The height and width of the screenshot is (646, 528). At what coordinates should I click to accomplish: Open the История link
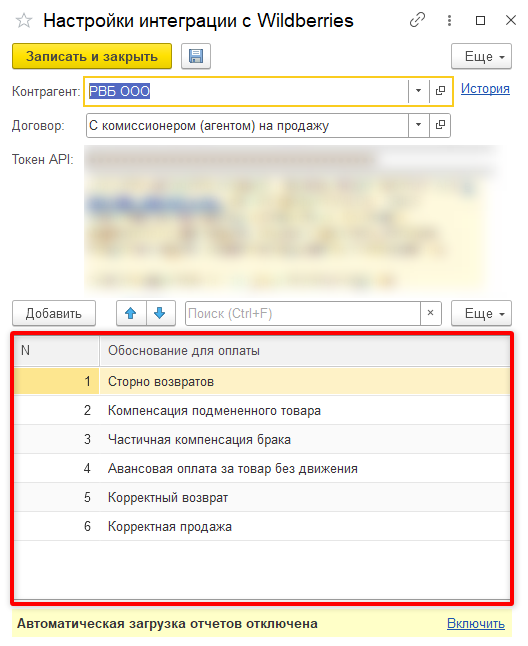click(485, 89)
